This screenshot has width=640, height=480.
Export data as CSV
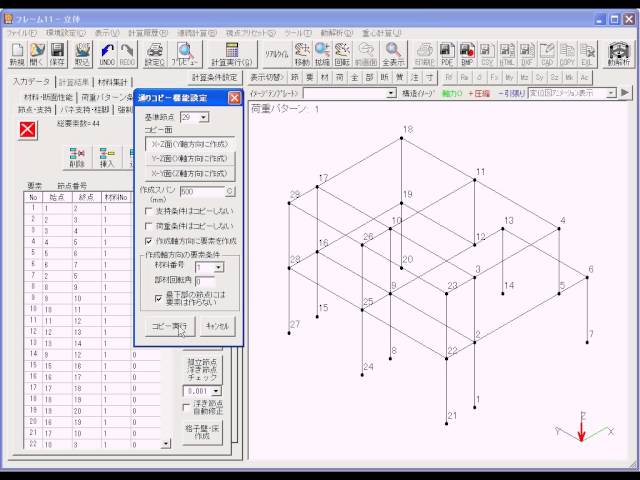(487, 54)
